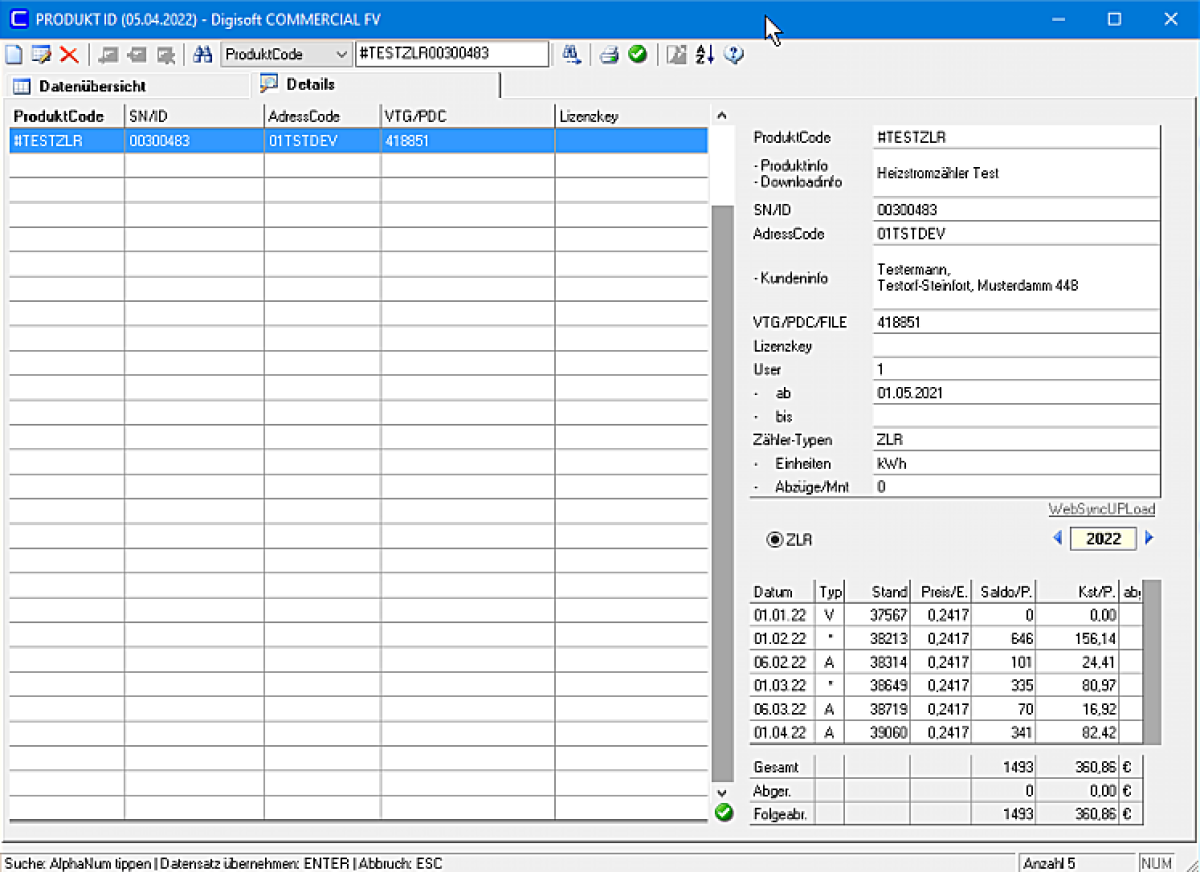The height and width of the screenshot is (872, 1200).
Task: Click the edit record icon
Action: [41, 55]
